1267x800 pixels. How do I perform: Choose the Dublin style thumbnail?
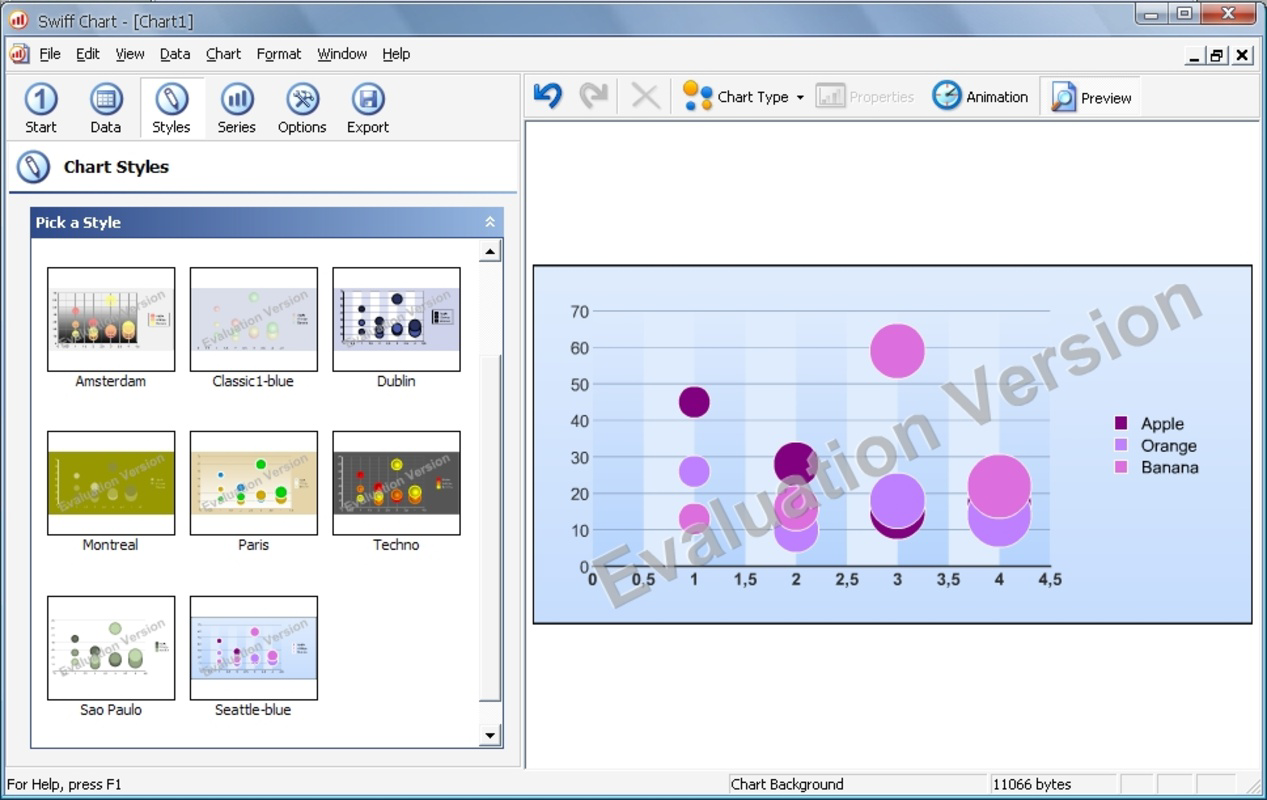(396, 319)
